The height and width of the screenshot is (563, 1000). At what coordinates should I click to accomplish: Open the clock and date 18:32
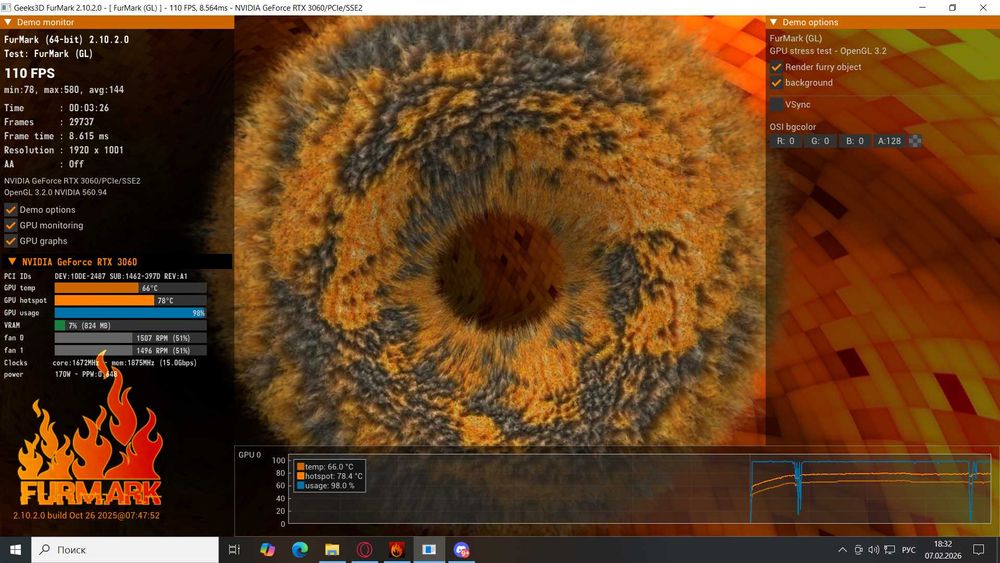[943, 550]
